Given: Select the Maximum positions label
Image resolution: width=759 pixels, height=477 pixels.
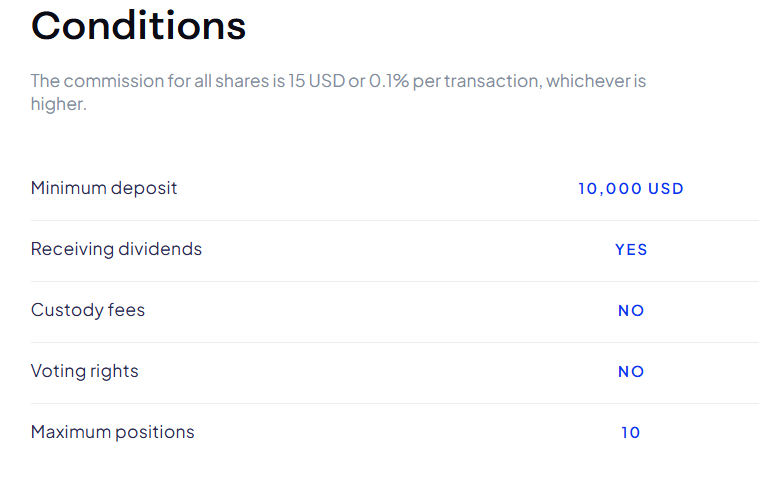Looking at the screenshot, I should 113,432.
